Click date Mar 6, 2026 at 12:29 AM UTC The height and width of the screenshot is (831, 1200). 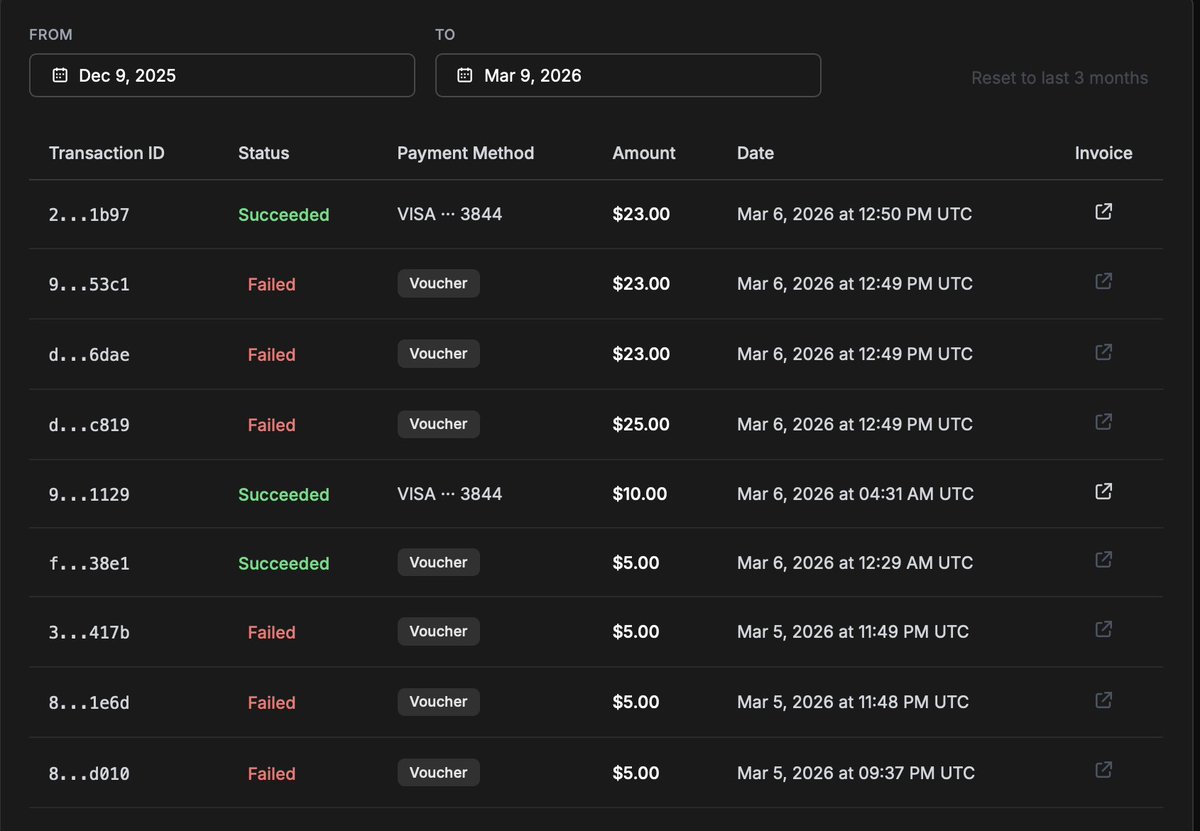tap(855, 563)
